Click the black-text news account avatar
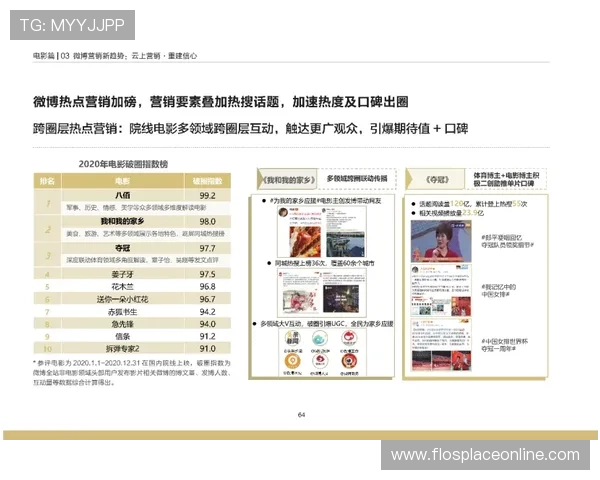The height and width of the screenshot is (480, 600). tap(293, 338)
